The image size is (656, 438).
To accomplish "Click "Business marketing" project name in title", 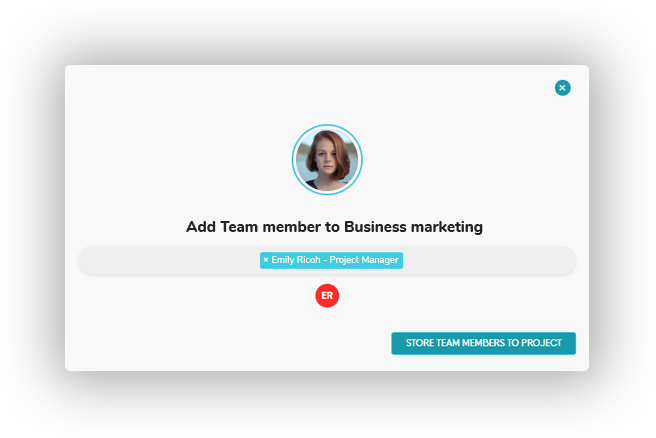I will (x=413, y=227).
